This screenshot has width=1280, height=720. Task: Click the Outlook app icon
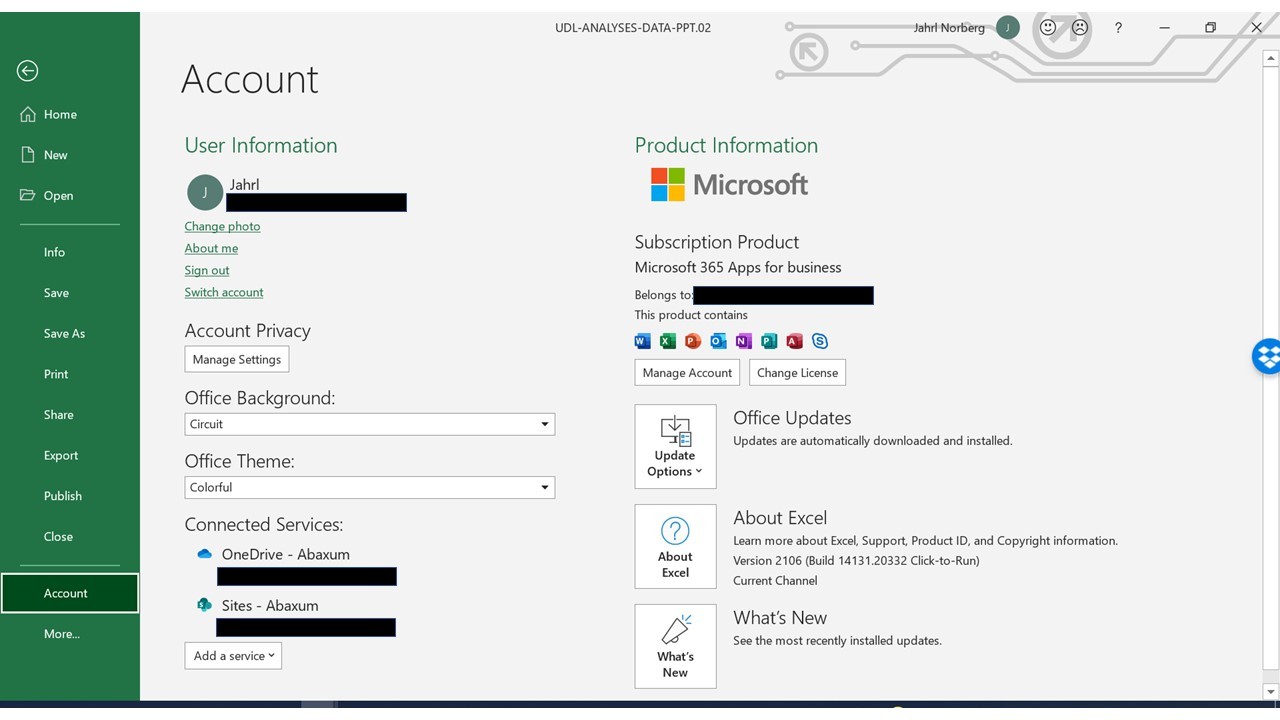coord(718,341)
